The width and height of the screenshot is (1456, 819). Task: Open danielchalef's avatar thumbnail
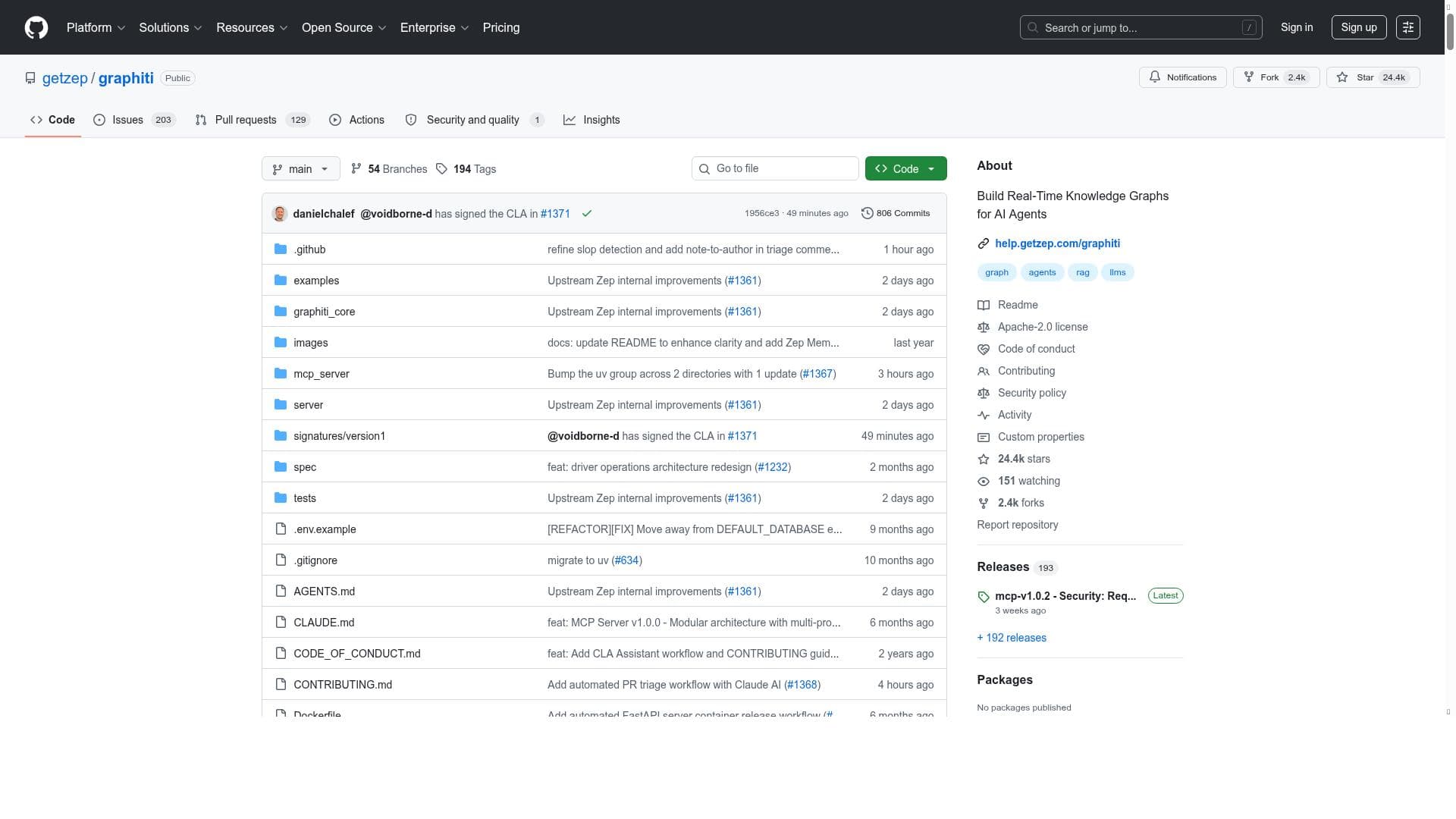(280, 214)
